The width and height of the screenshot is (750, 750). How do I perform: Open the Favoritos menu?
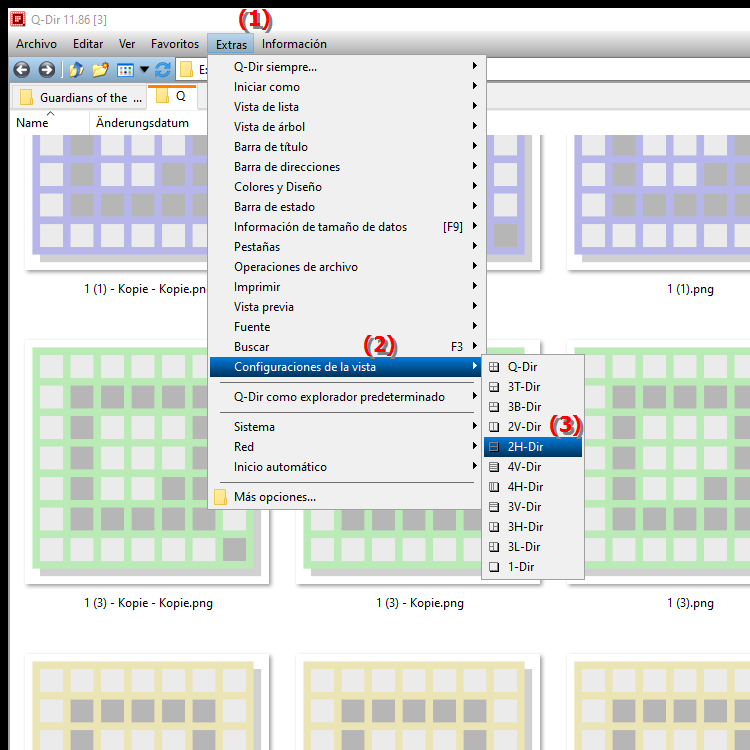click(x=175, y=44)
